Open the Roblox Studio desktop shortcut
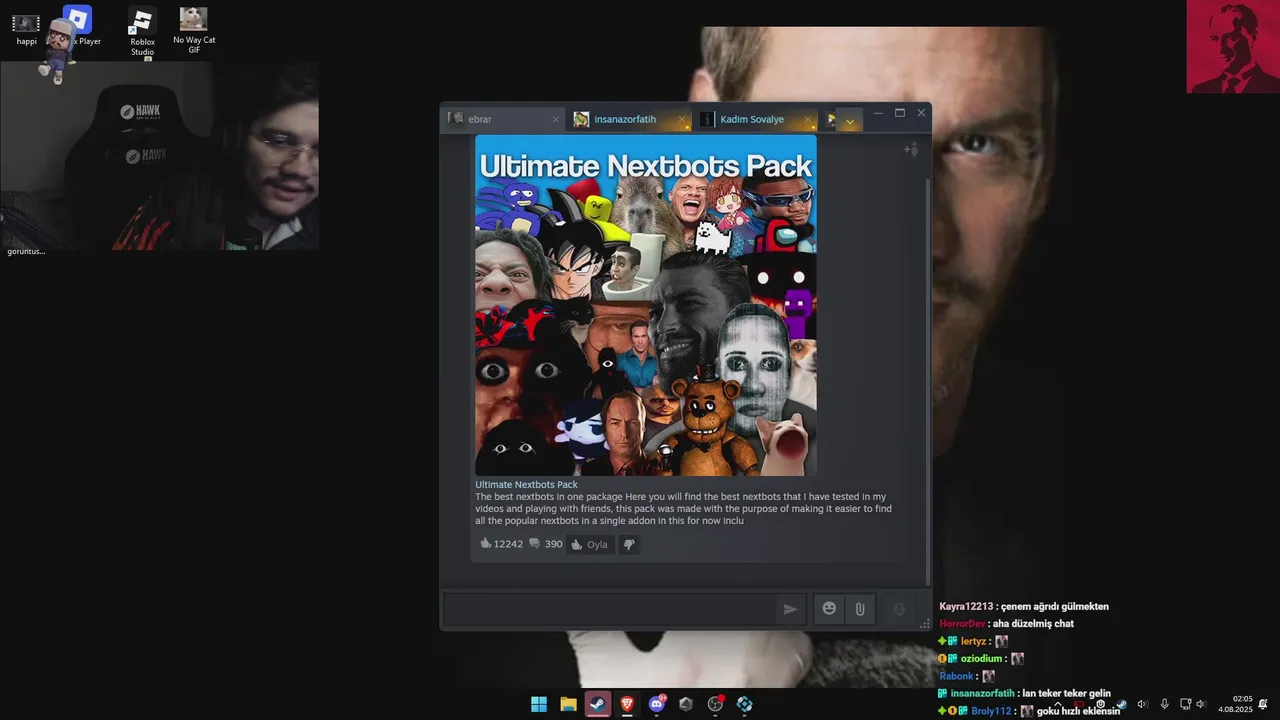This screenshot has height=720, width=1280. click(142, 32)
